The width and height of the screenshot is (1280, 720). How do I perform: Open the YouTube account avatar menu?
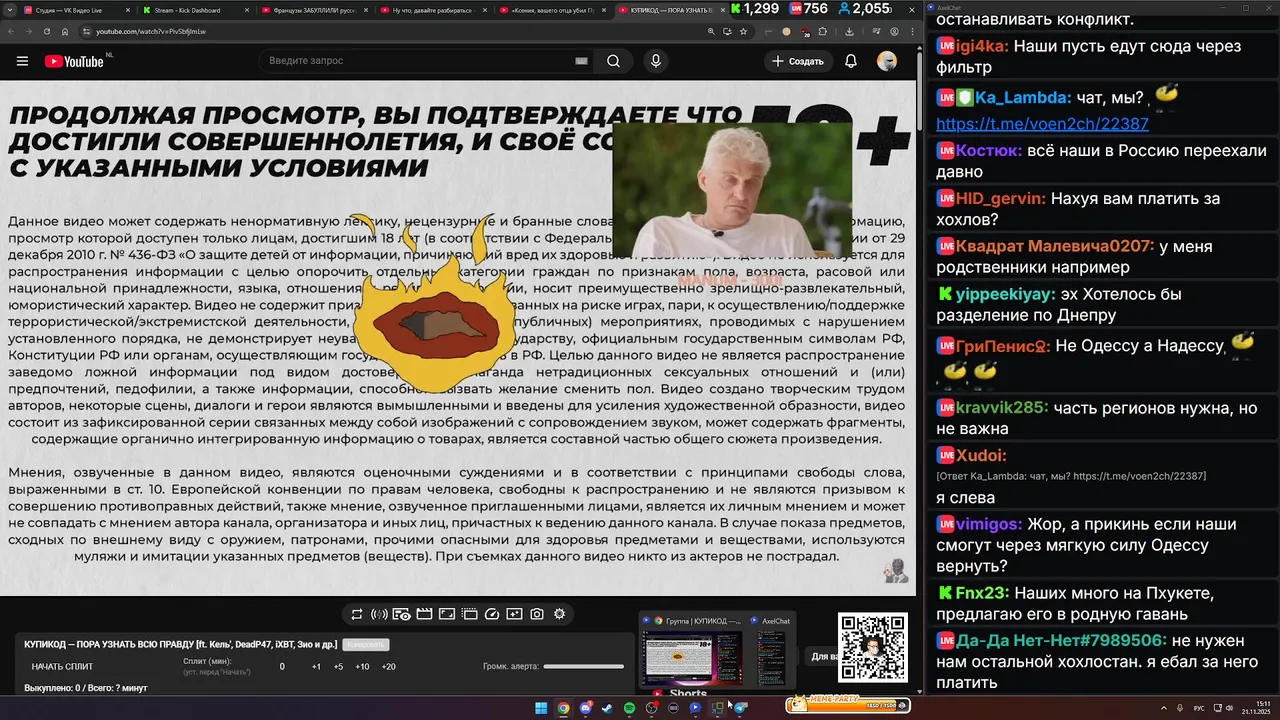887,61
